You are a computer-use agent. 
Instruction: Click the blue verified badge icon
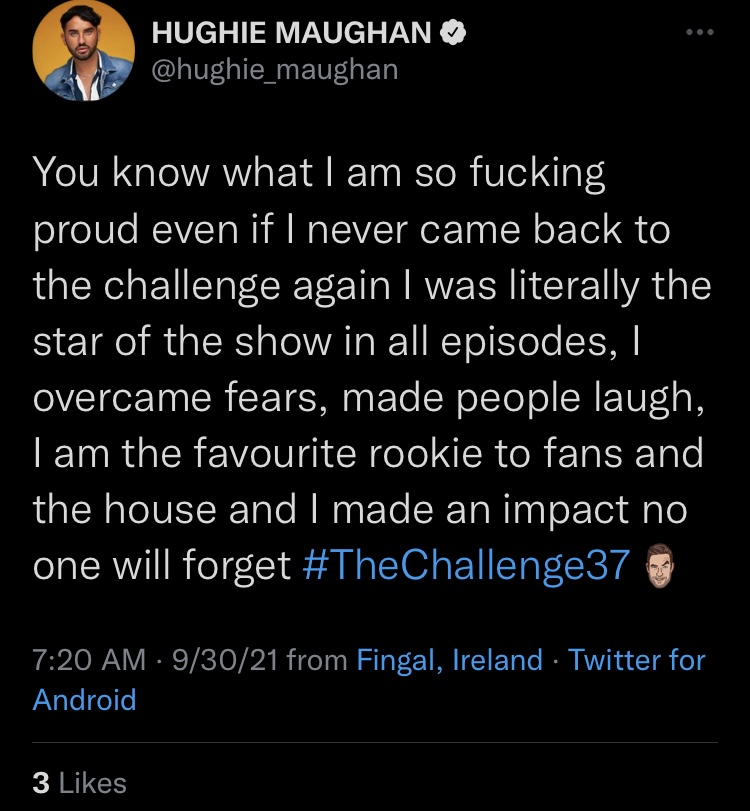453,32
